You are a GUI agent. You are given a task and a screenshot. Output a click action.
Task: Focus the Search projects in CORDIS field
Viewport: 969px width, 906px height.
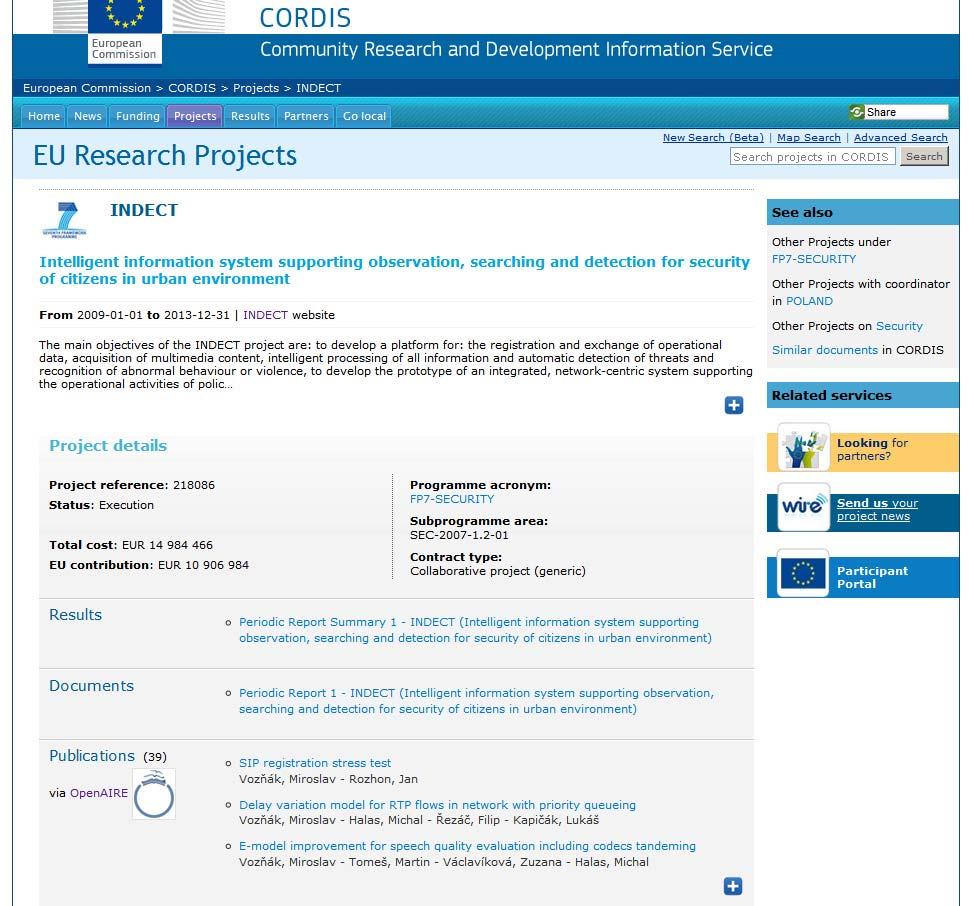(x=812, y=156)
